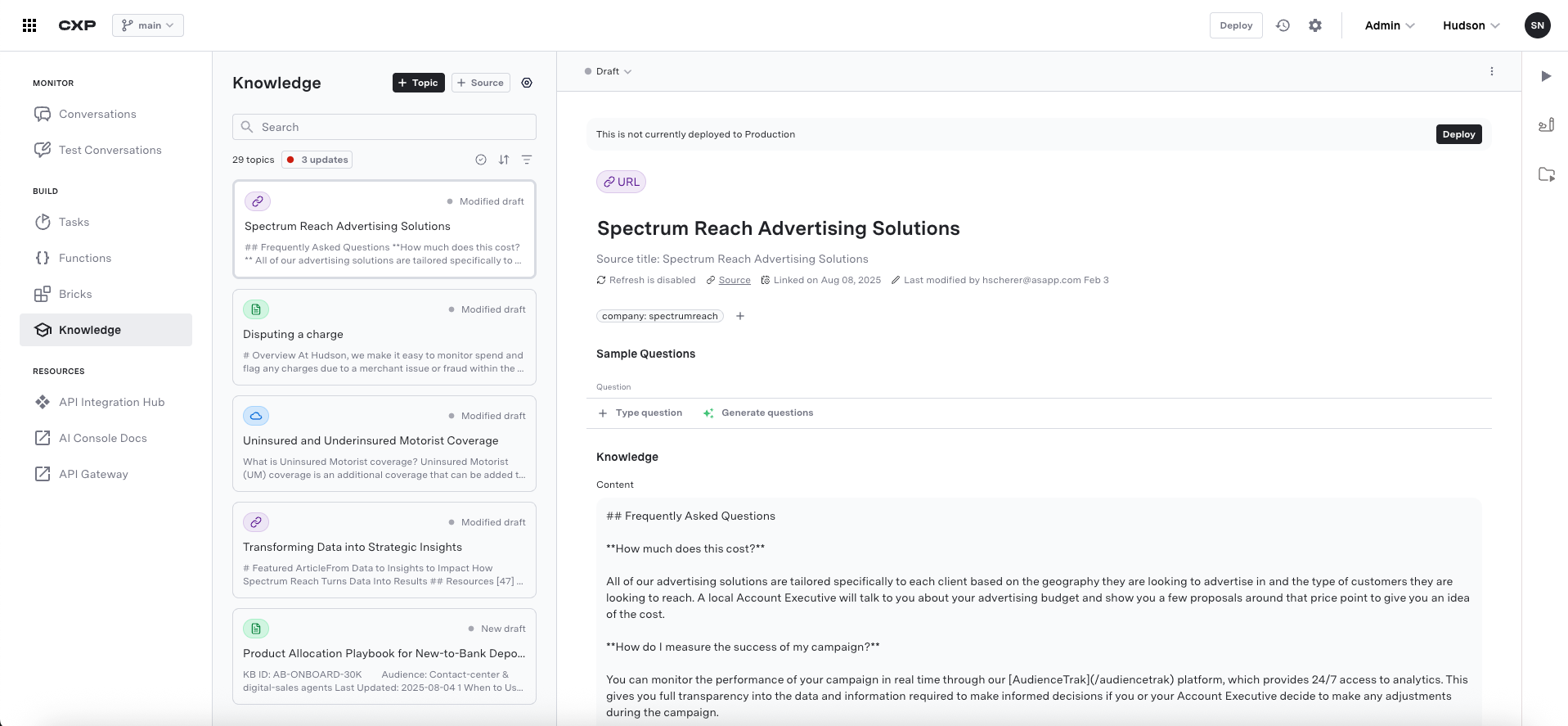Open Knowledge panel target settings icon
This screenshot has height=726, width=1568.
527,83
